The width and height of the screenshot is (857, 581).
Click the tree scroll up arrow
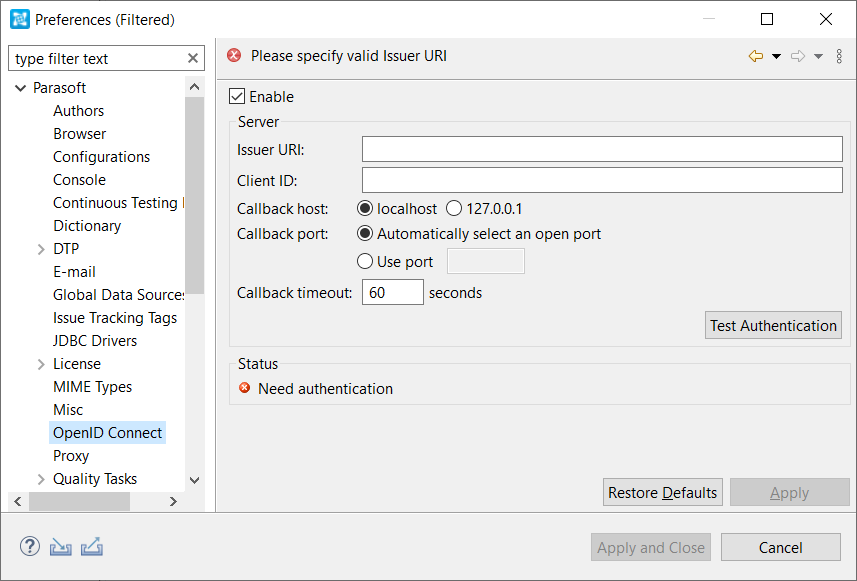click(194, 87)
